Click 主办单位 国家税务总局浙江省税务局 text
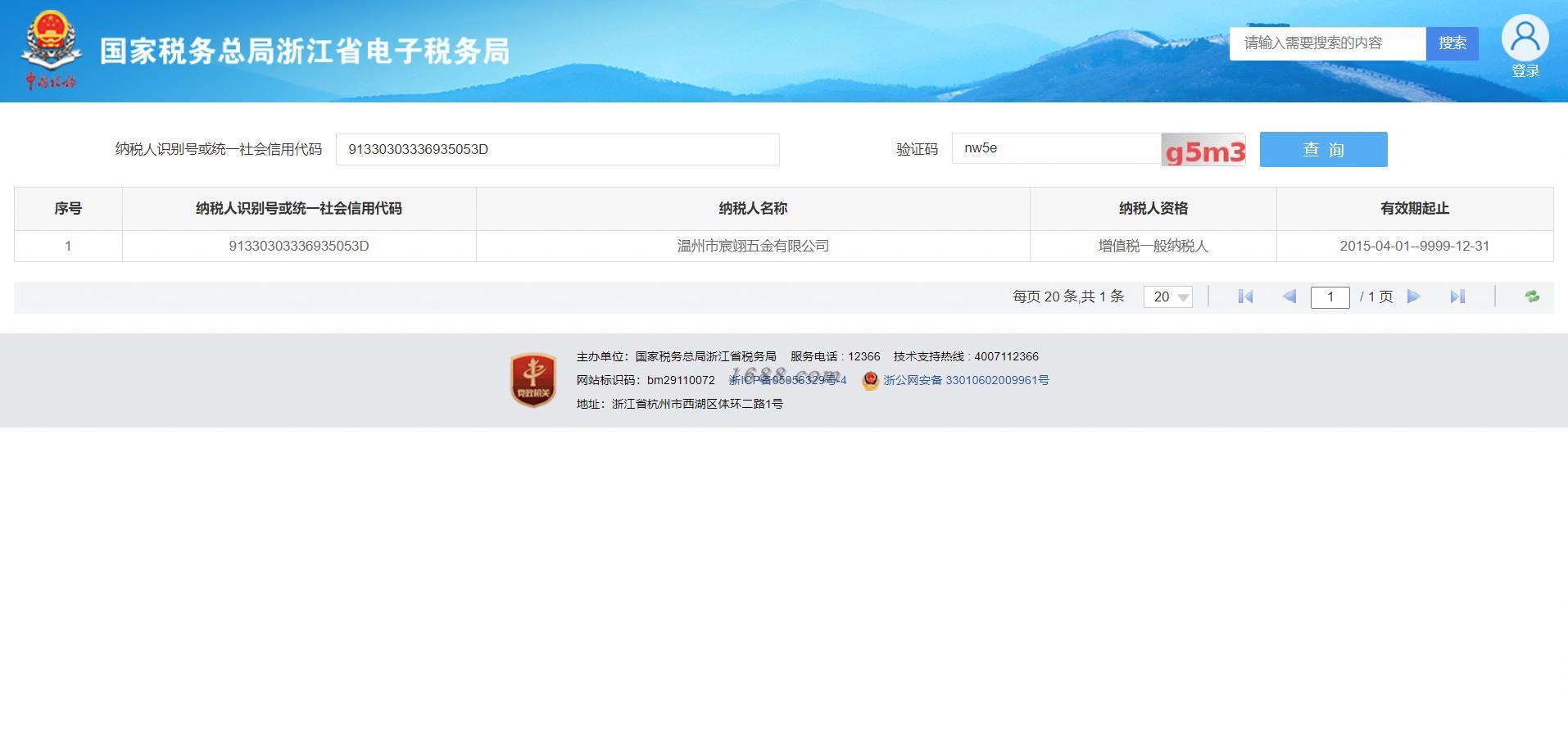The image size is (1568, 747). [x=677, y=356]
